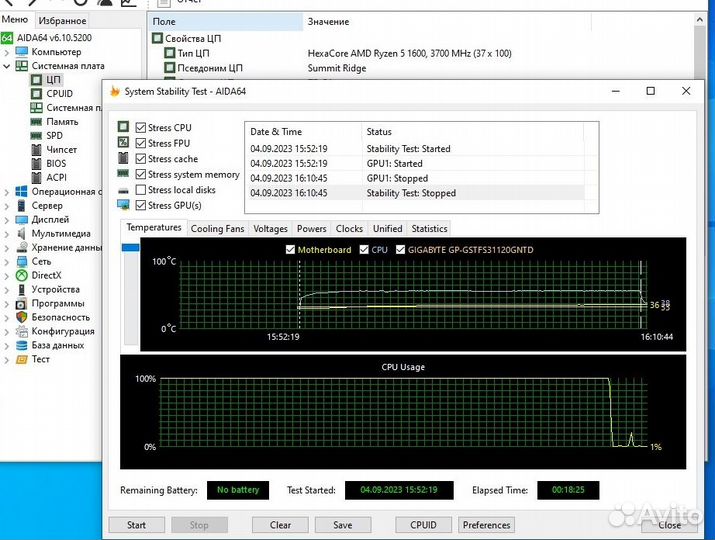The width and height of the screenshot is (715, 540).
Task: Open the Тест benchmark icon
Action: click(21, 359)
